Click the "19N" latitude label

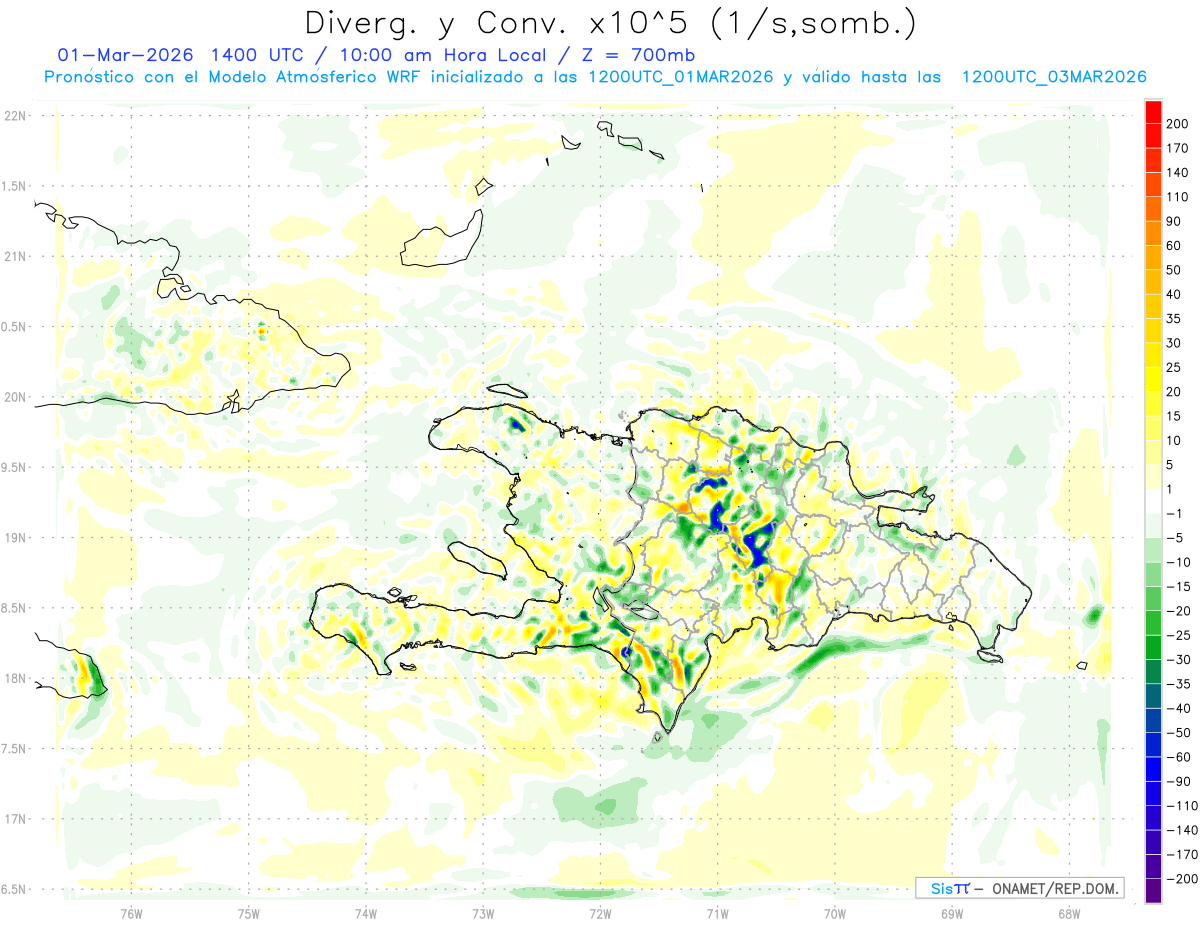pos(14,538)
